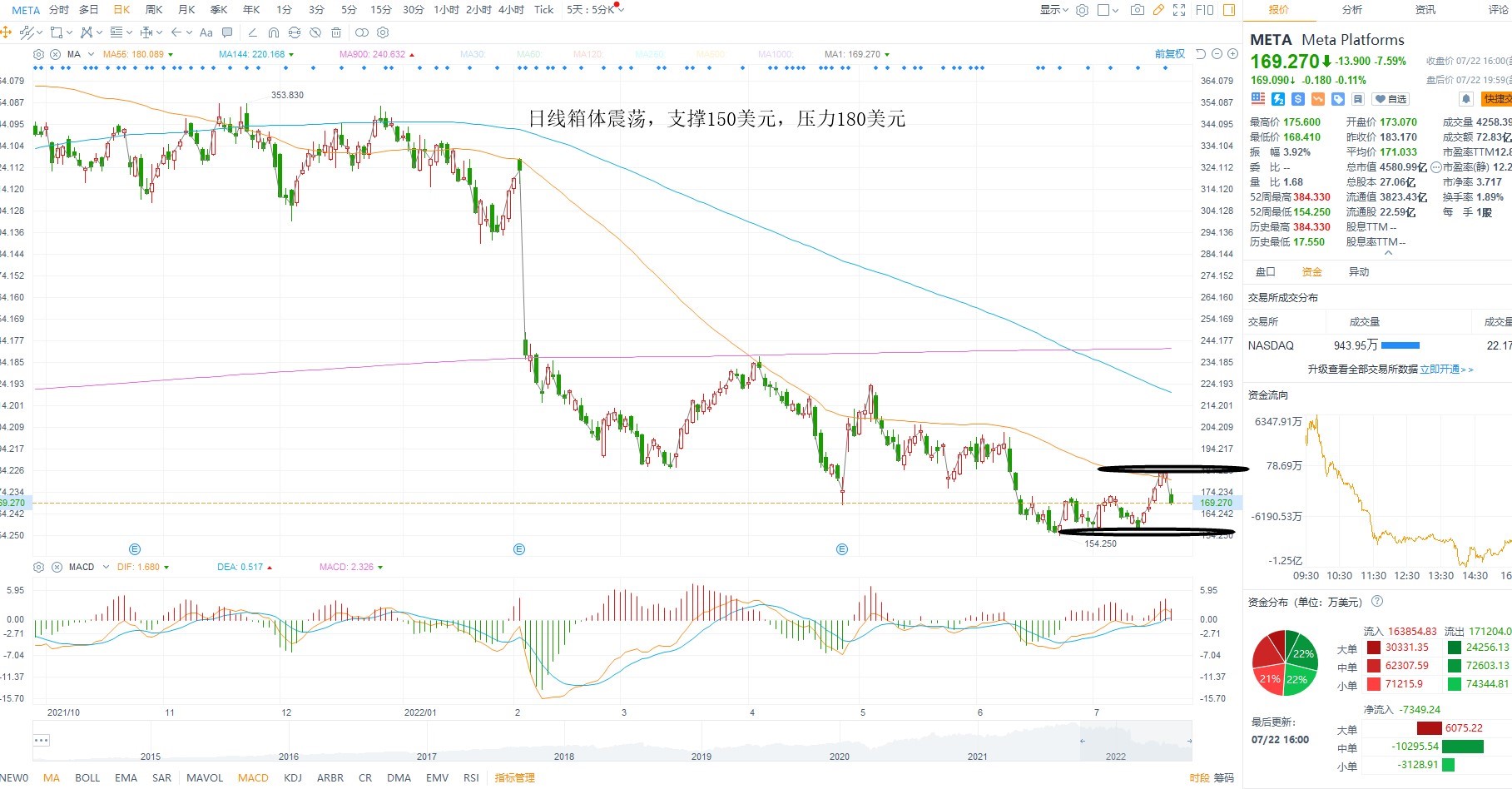Add META to 自选 watchlist
The height and width of the screenshot is (789, 1512).
coord(1390,99)
